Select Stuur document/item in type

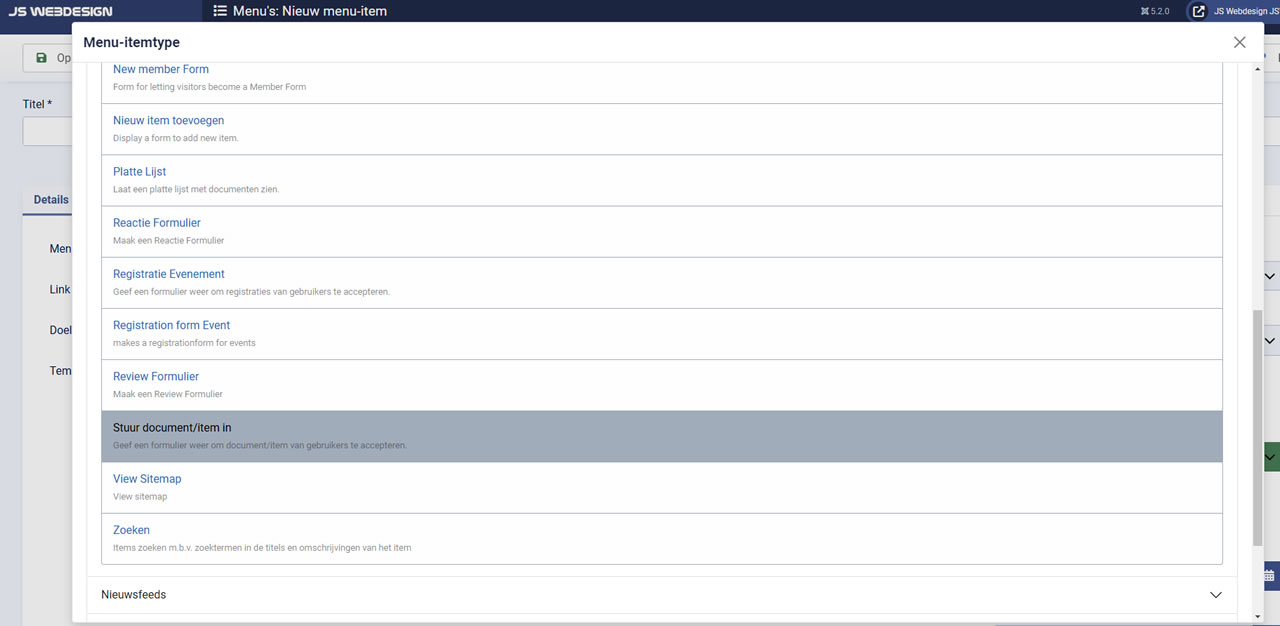662,436
